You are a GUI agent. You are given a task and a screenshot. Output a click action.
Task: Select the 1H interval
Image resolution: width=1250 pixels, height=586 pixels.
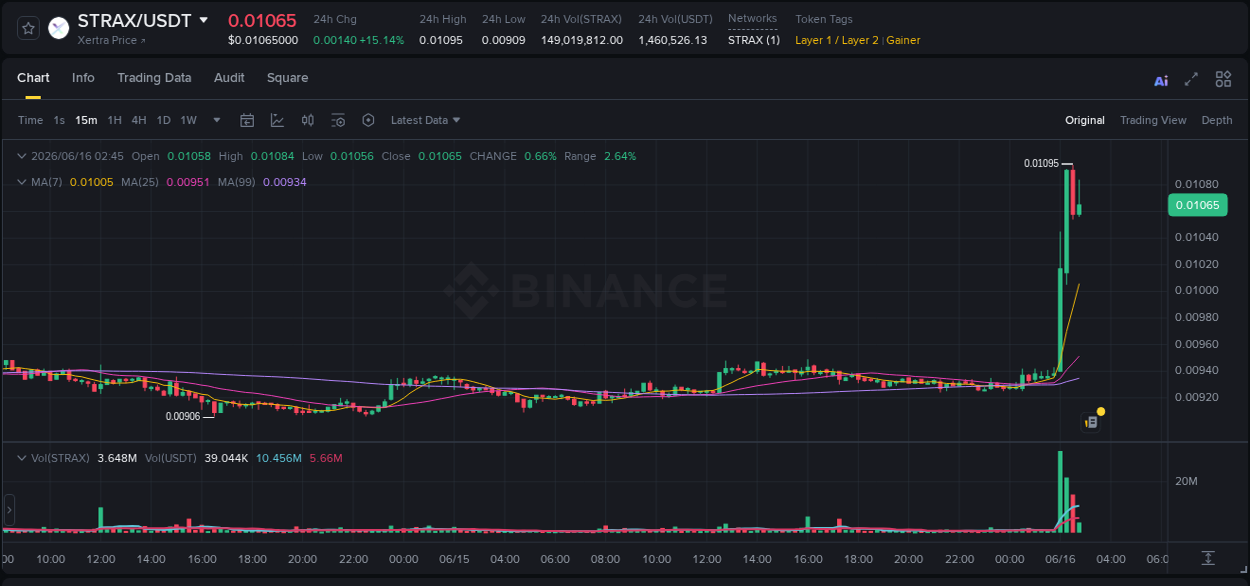coord(114,120)
